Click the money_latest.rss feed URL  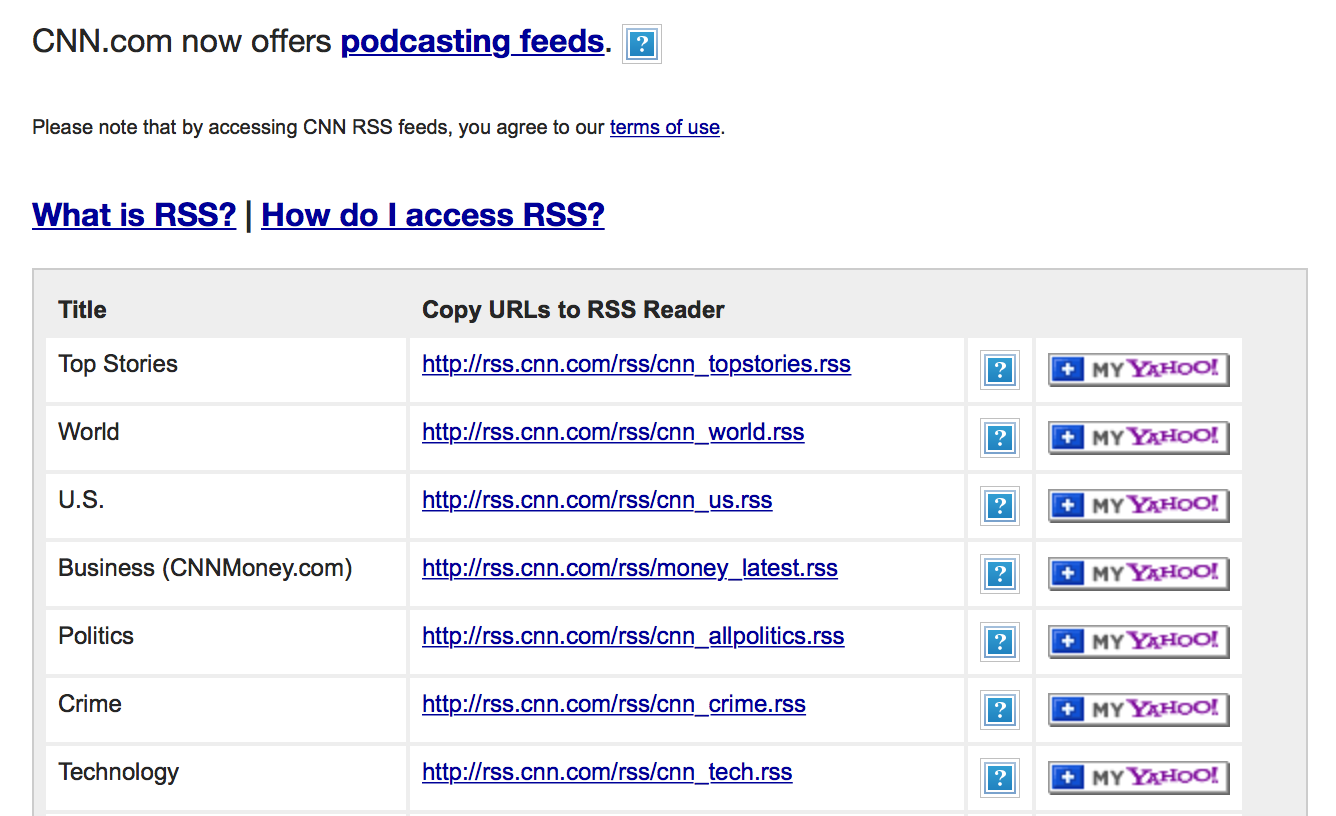(x=629, y=568)
